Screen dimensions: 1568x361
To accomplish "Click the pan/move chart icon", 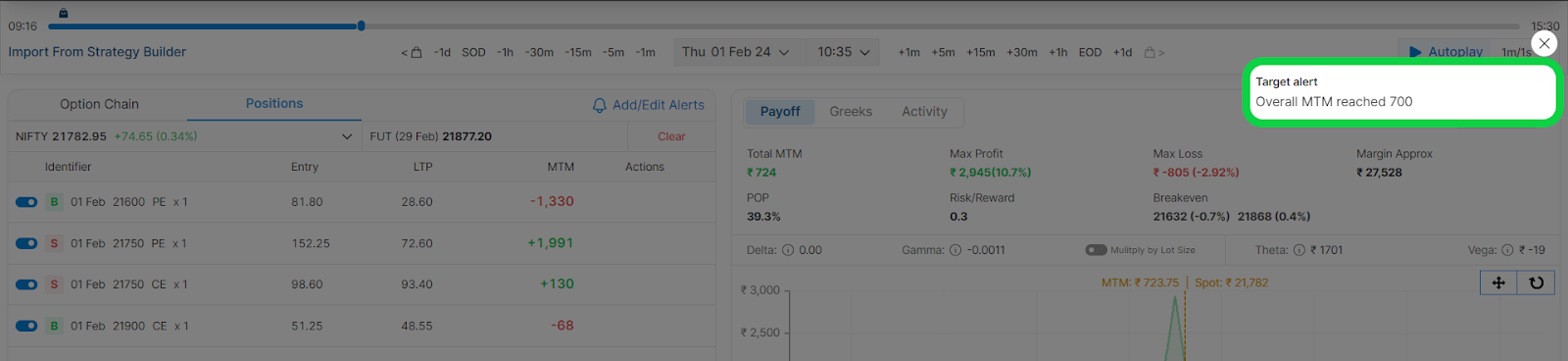I will coord(1498,283).
